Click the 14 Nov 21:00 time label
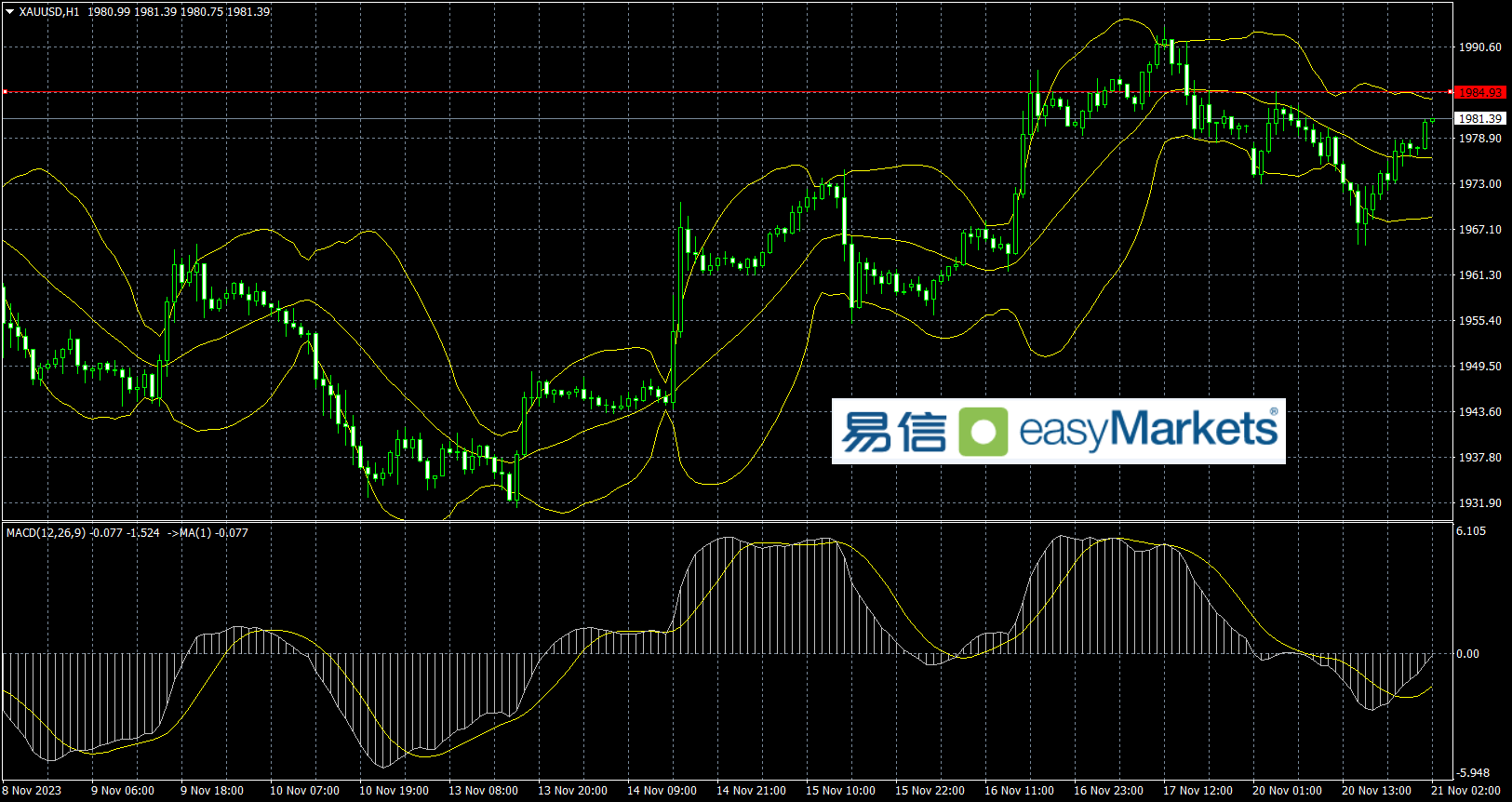 pyautogui.click(x=752, y=791)
